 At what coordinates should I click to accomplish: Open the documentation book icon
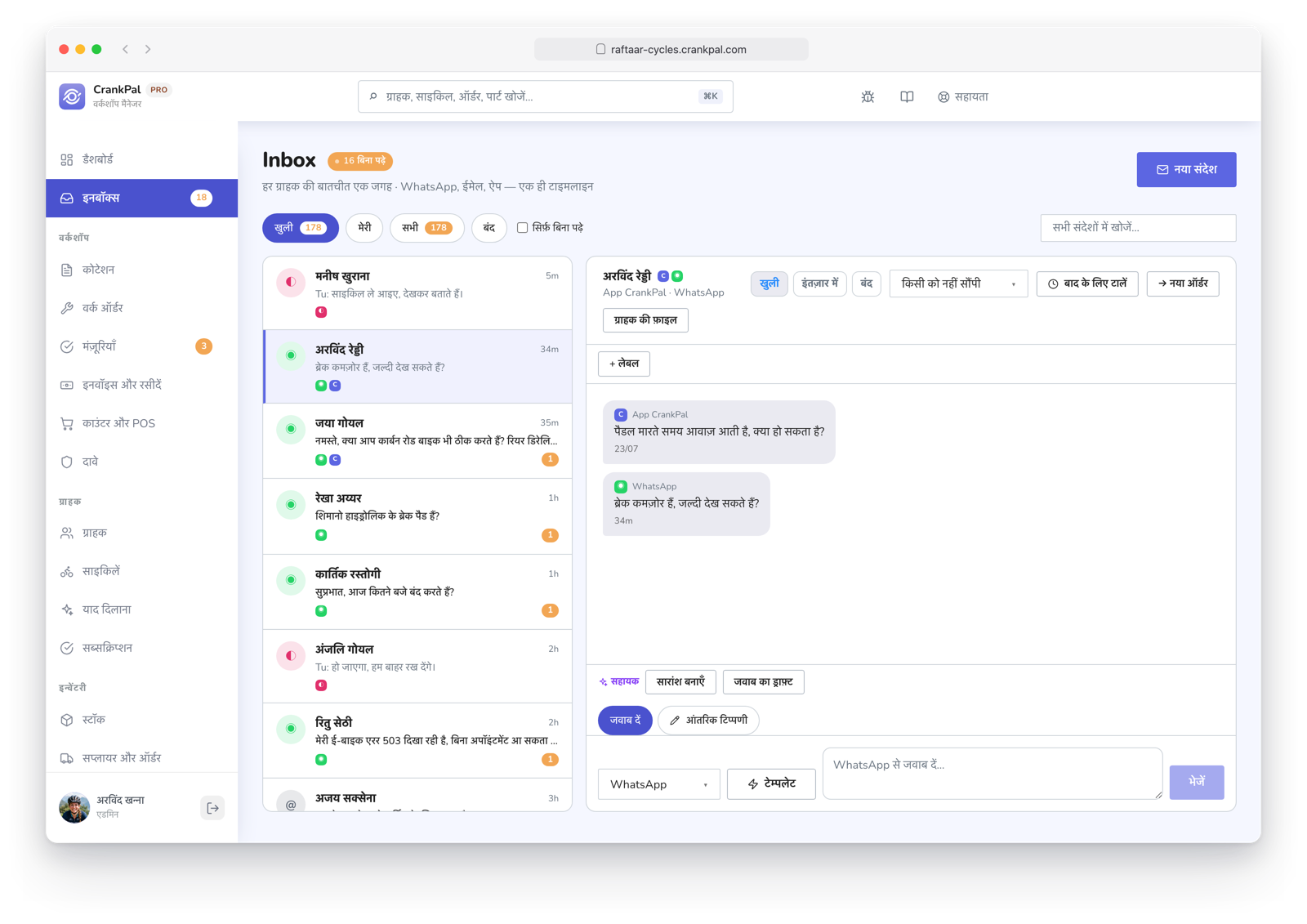tap(907, 96)
